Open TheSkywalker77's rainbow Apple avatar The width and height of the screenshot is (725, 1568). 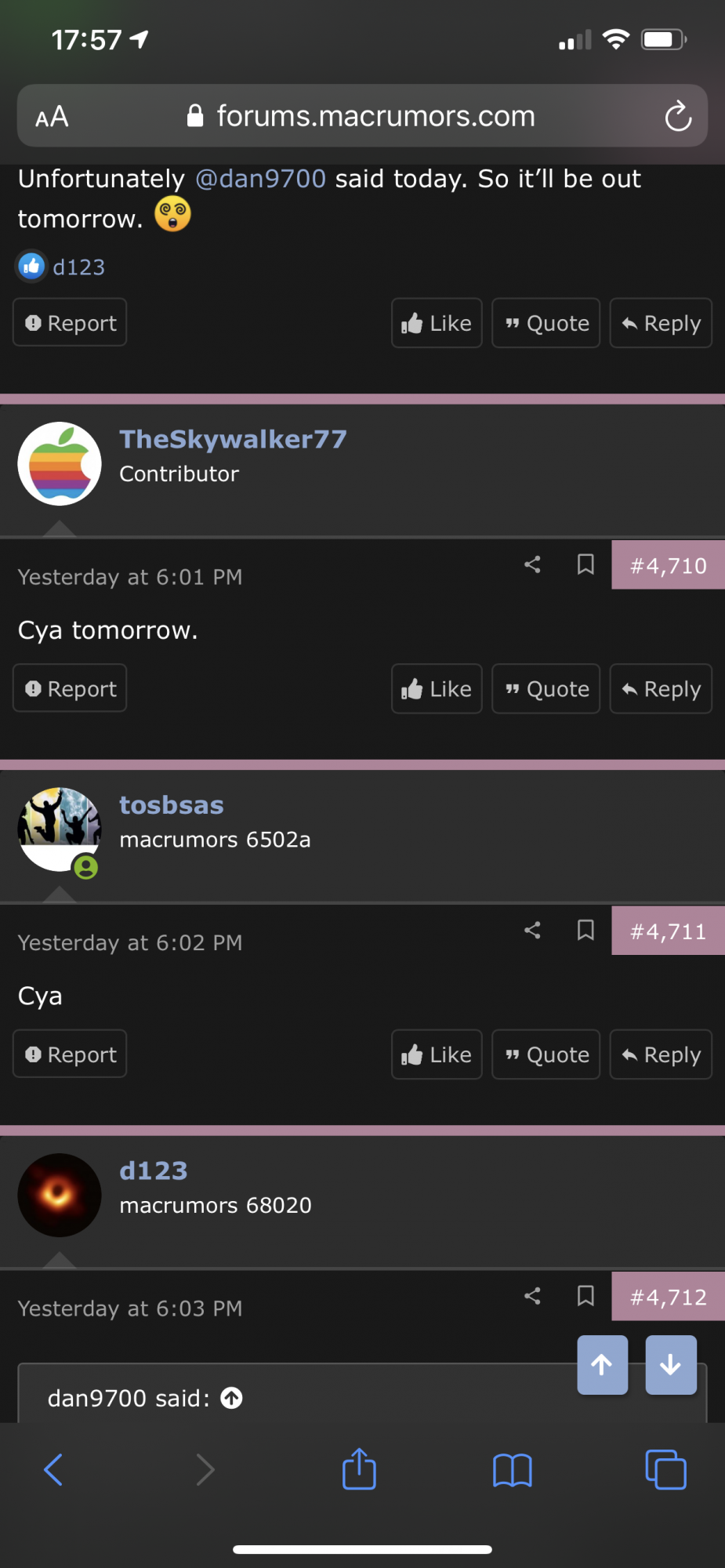pos(60,464)
